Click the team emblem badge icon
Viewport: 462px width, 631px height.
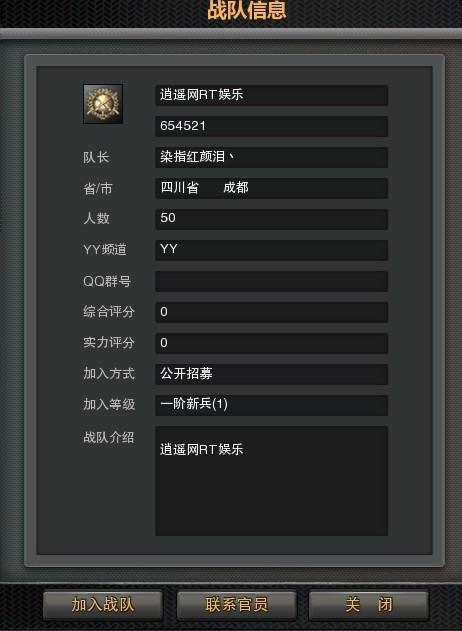(x=103, y=104)
